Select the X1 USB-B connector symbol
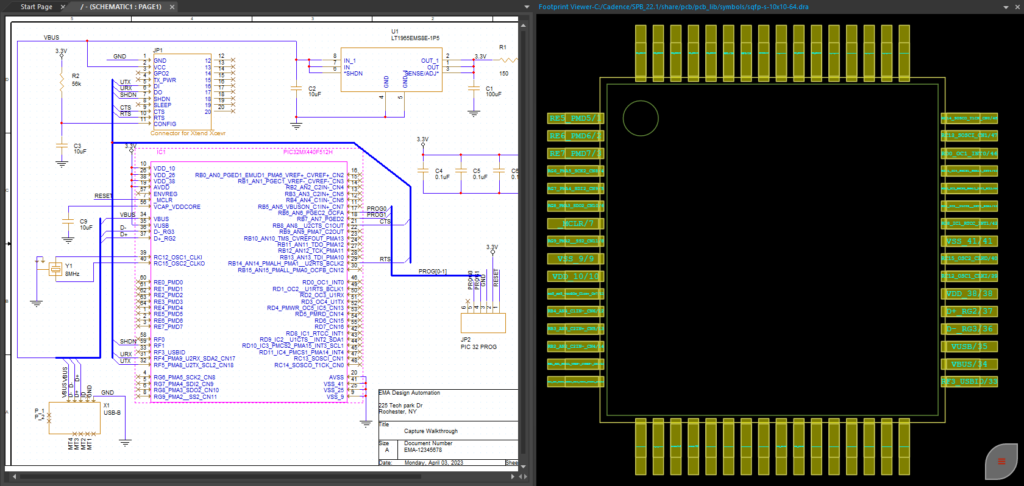 72,416
